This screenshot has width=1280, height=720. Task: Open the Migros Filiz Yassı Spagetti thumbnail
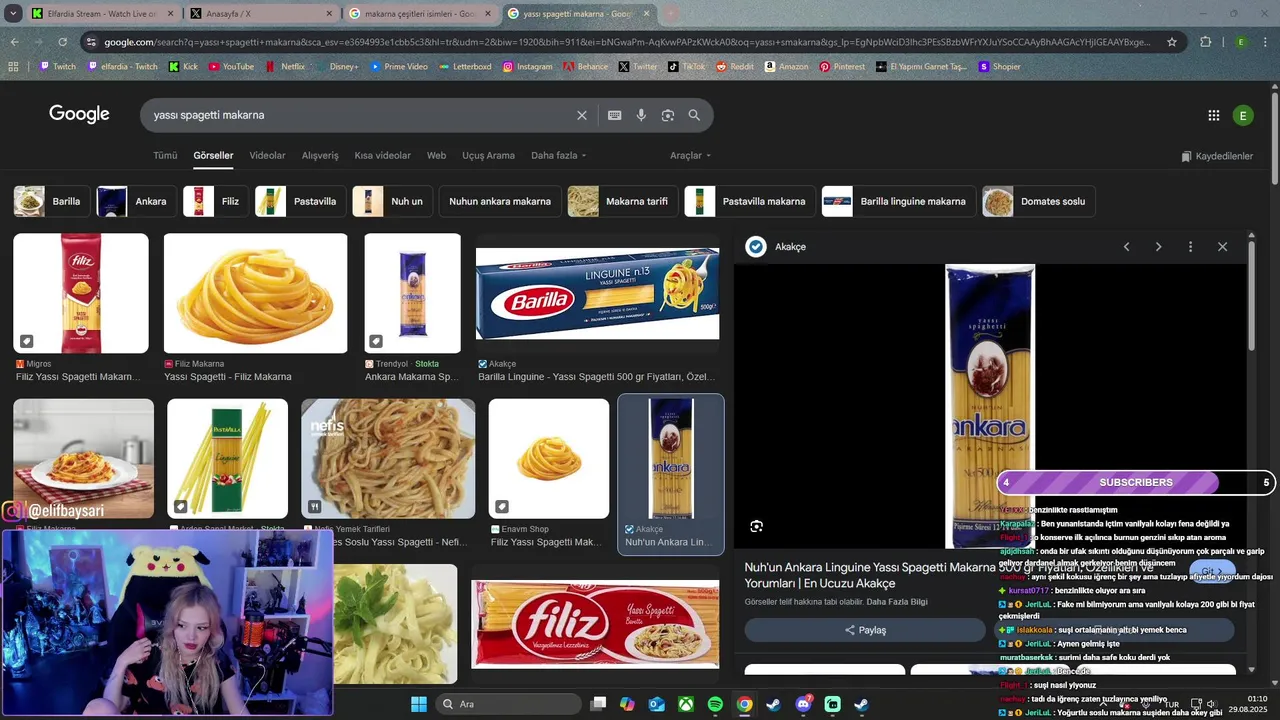[81, 293]
